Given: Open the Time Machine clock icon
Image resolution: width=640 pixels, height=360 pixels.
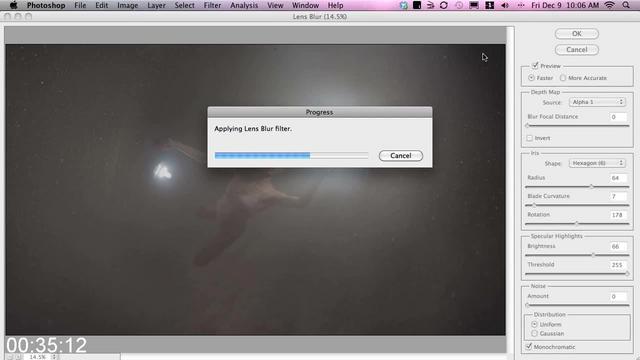Looking at the screenshot, I should [459, 5].
